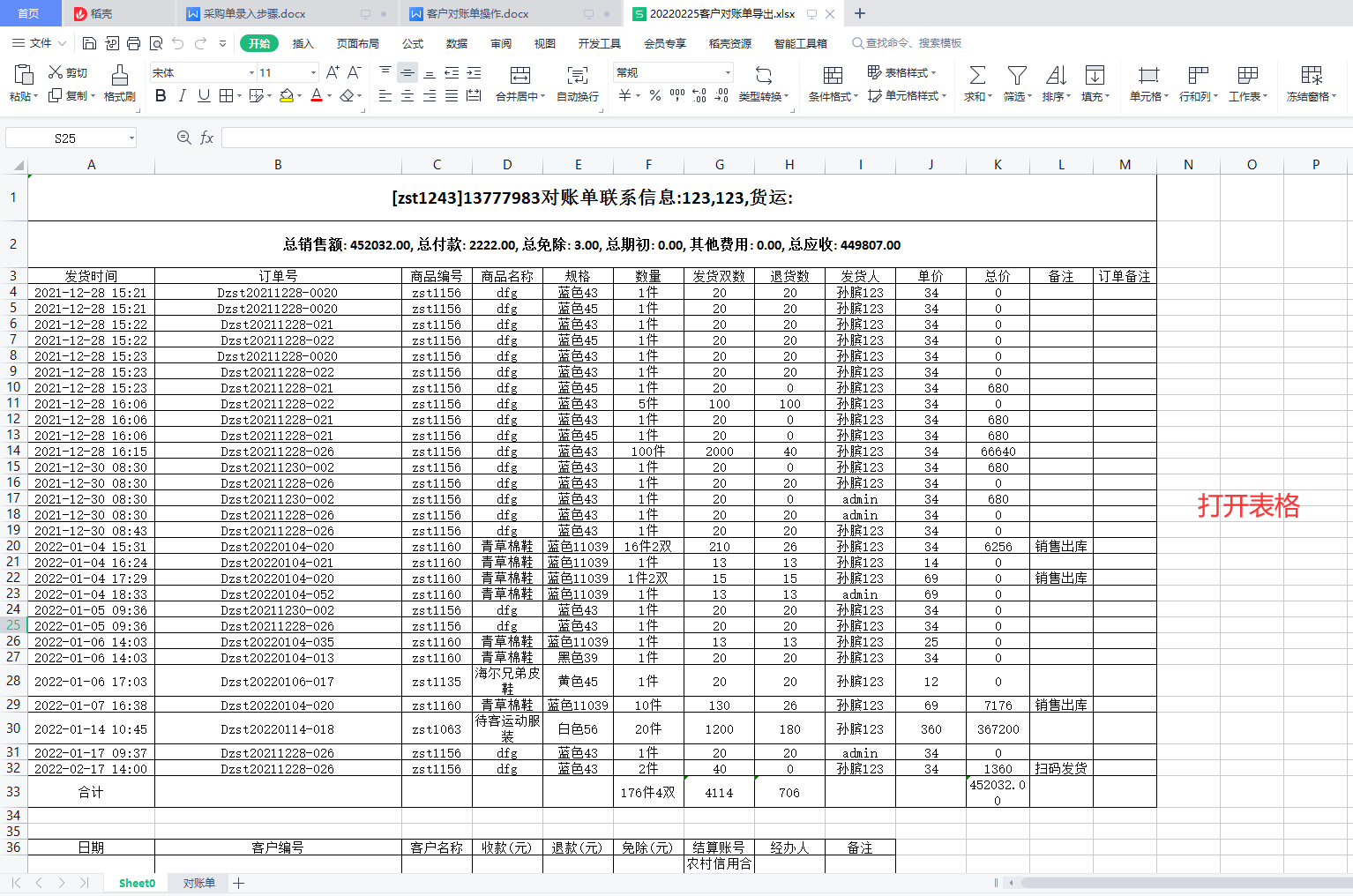Click the AutoSum (求和) sigma icon
The height and width of the screenshot is (896, 1353).
pos(977,76)
